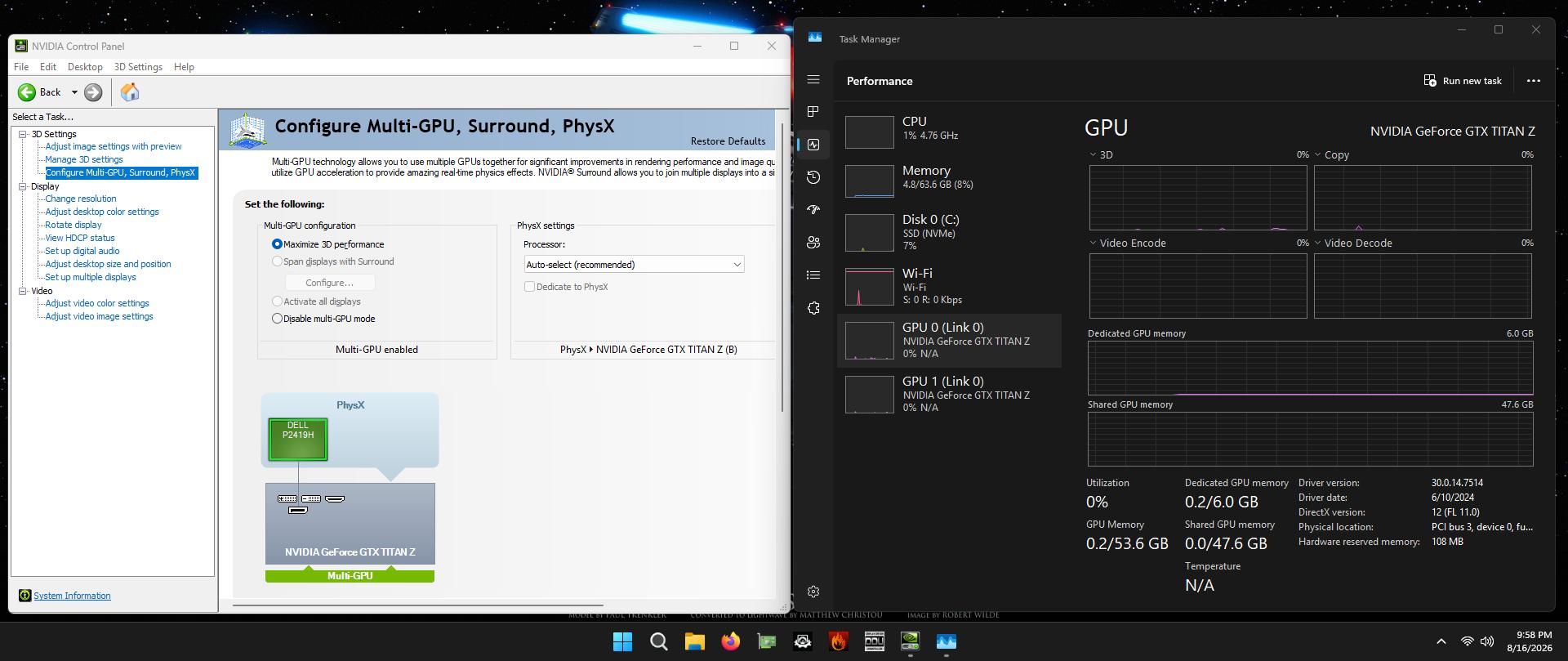Open Task Manager settings gear
1568x661 pixels.
813,592
